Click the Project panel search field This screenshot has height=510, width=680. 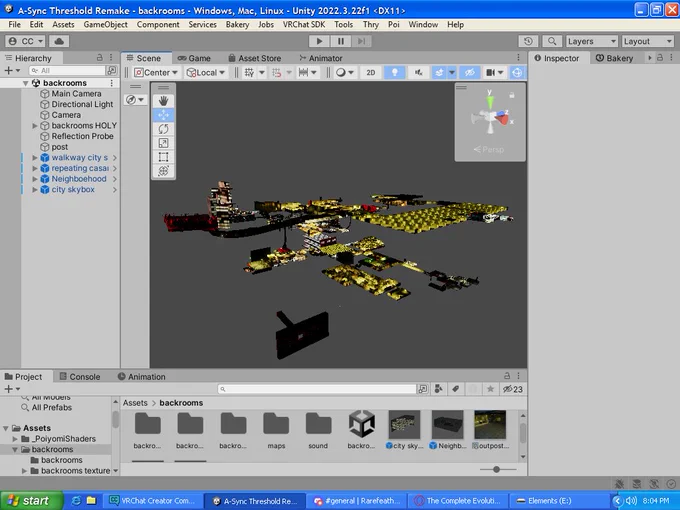coord(317,389)
